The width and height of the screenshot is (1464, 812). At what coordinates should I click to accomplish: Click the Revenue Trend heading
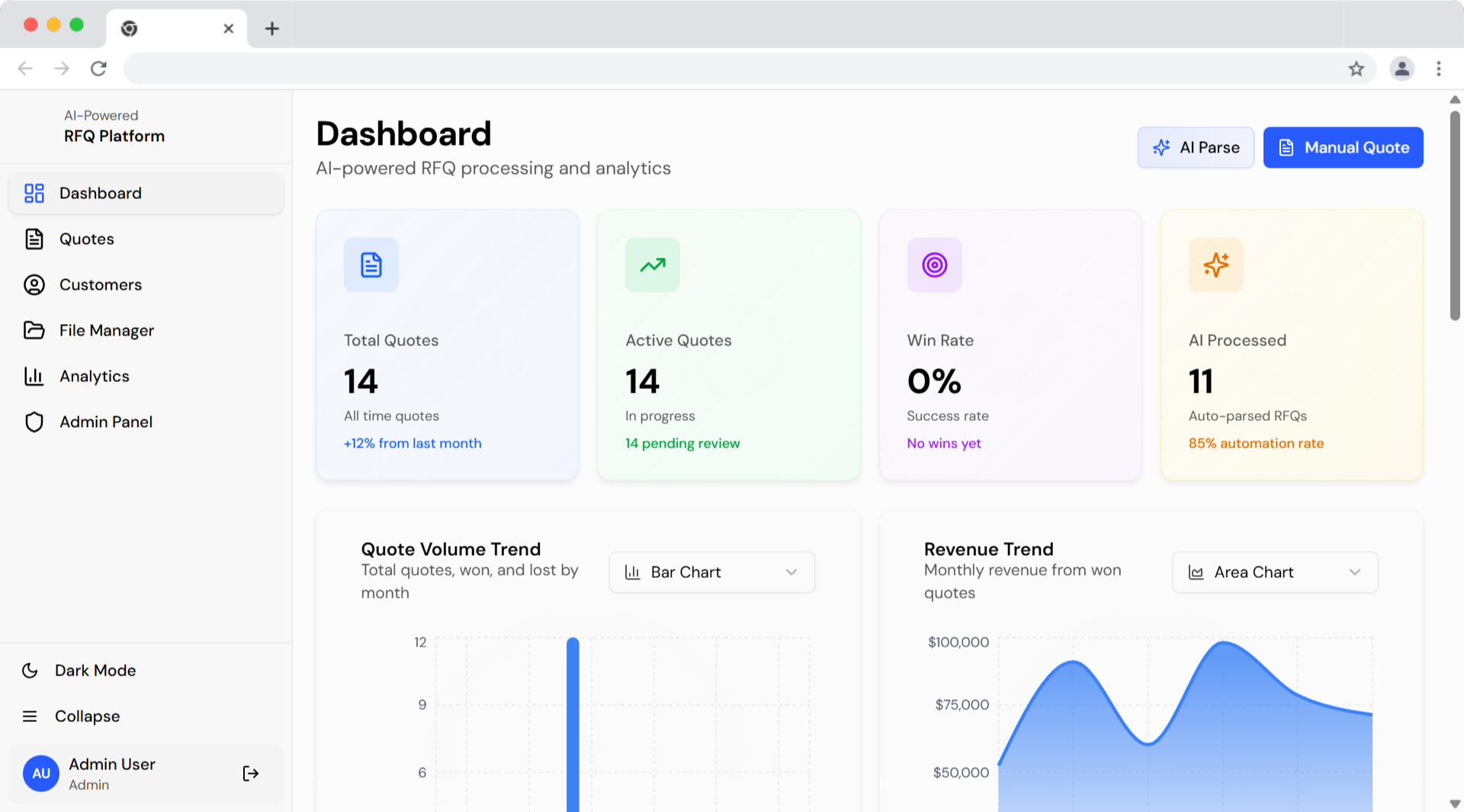[988, 549]
